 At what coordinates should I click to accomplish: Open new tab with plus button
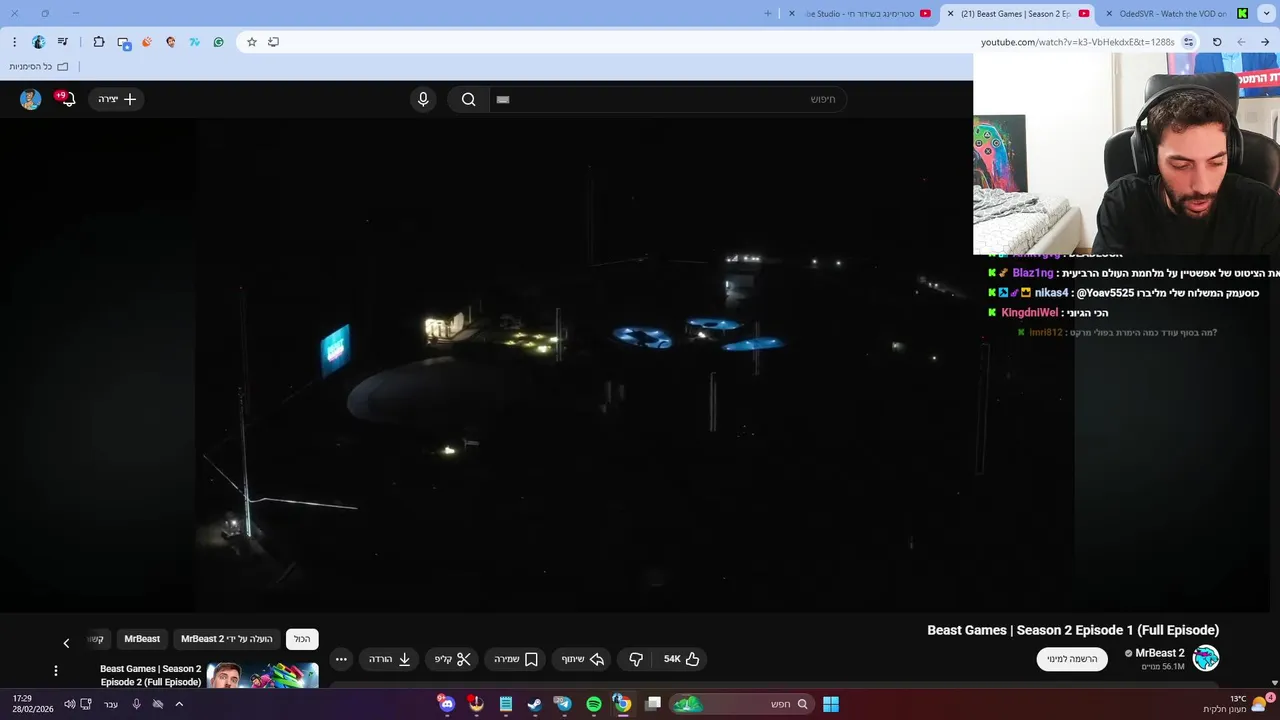coord(768,14)
